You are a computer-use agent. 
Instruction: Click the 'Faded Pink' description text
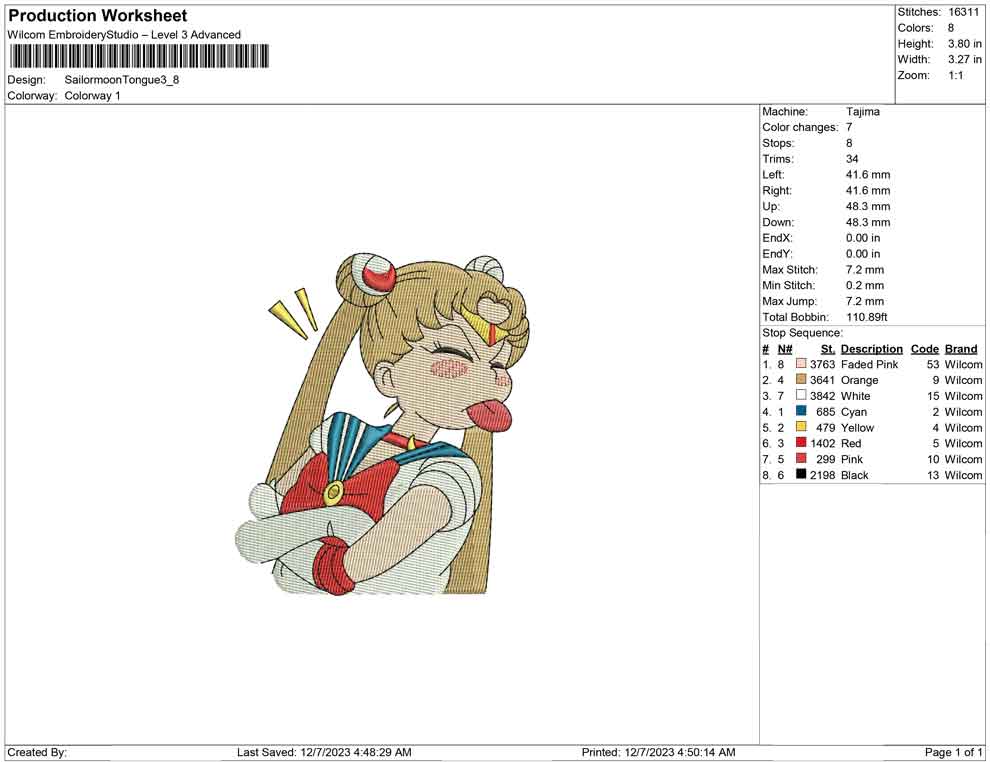click(869, 364)
